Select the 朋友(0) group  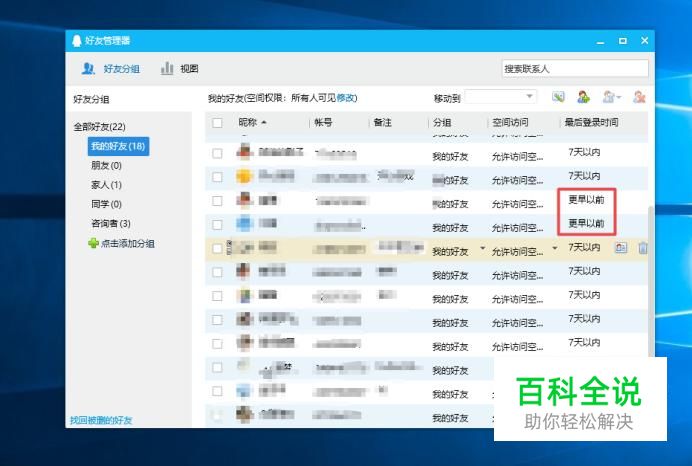(x=106, y=165)
